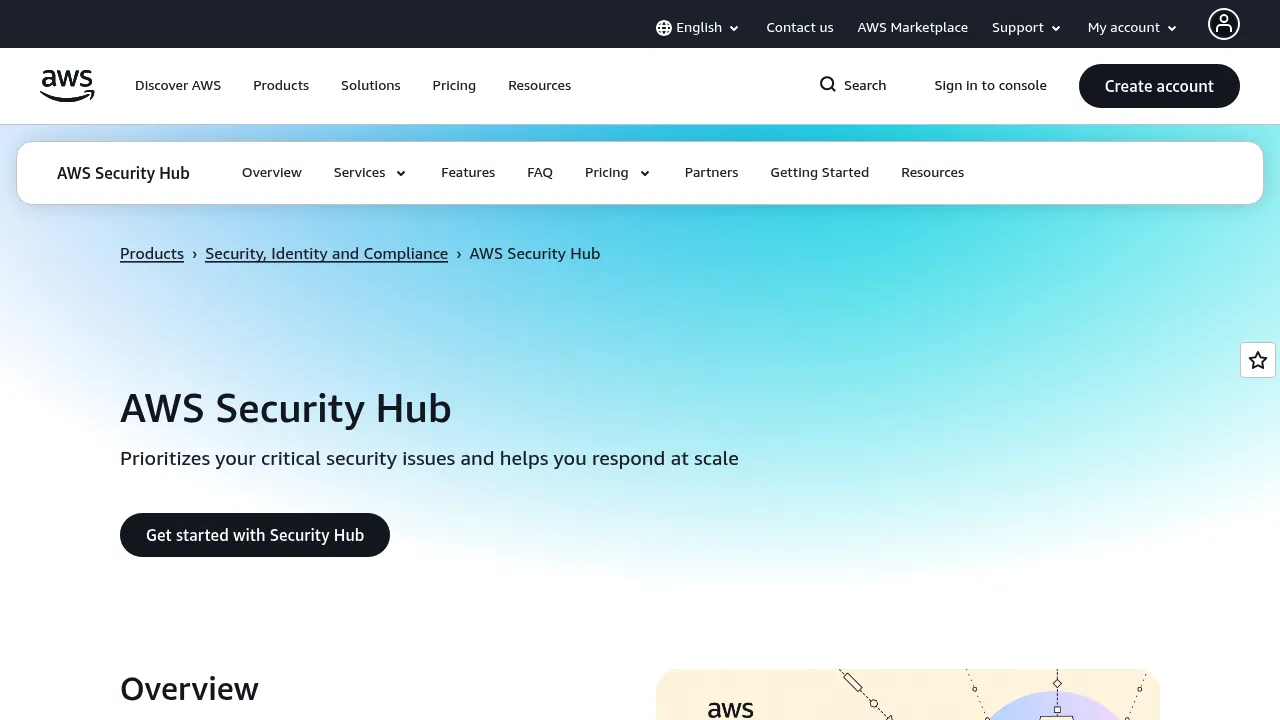Select the FAQ tab
The image size is (1280, 720).
tap(540, 173)
